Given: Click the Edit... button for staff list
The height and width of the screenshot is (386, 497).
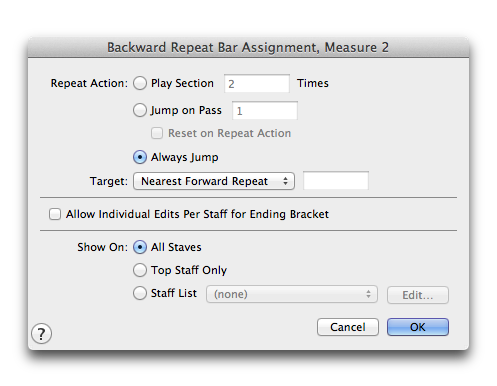Looking at the screenshot, I should [418, 295].
